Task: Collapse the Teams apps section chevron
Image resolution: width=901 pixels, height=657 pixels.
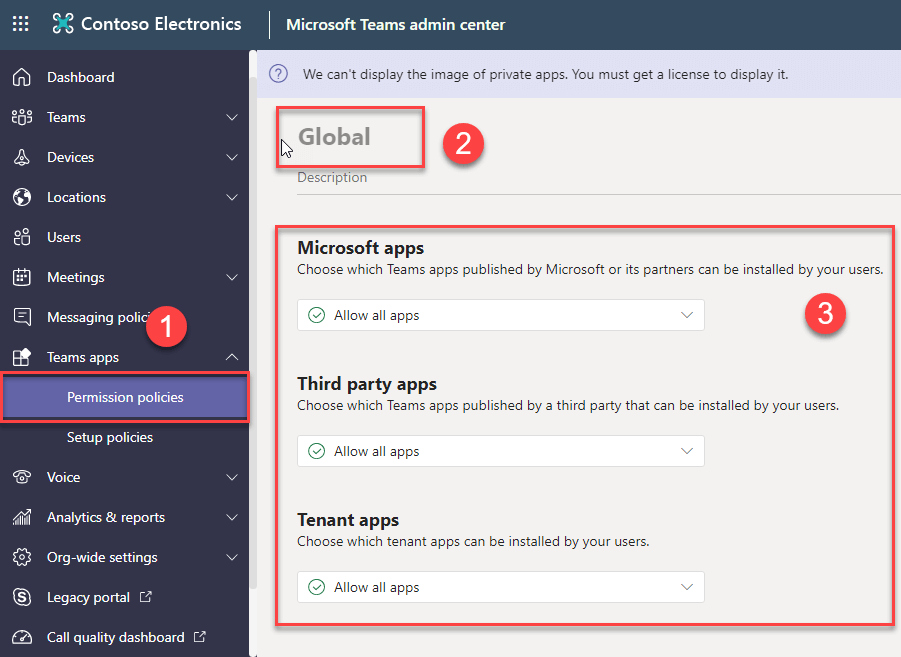Action: [232, 357]
